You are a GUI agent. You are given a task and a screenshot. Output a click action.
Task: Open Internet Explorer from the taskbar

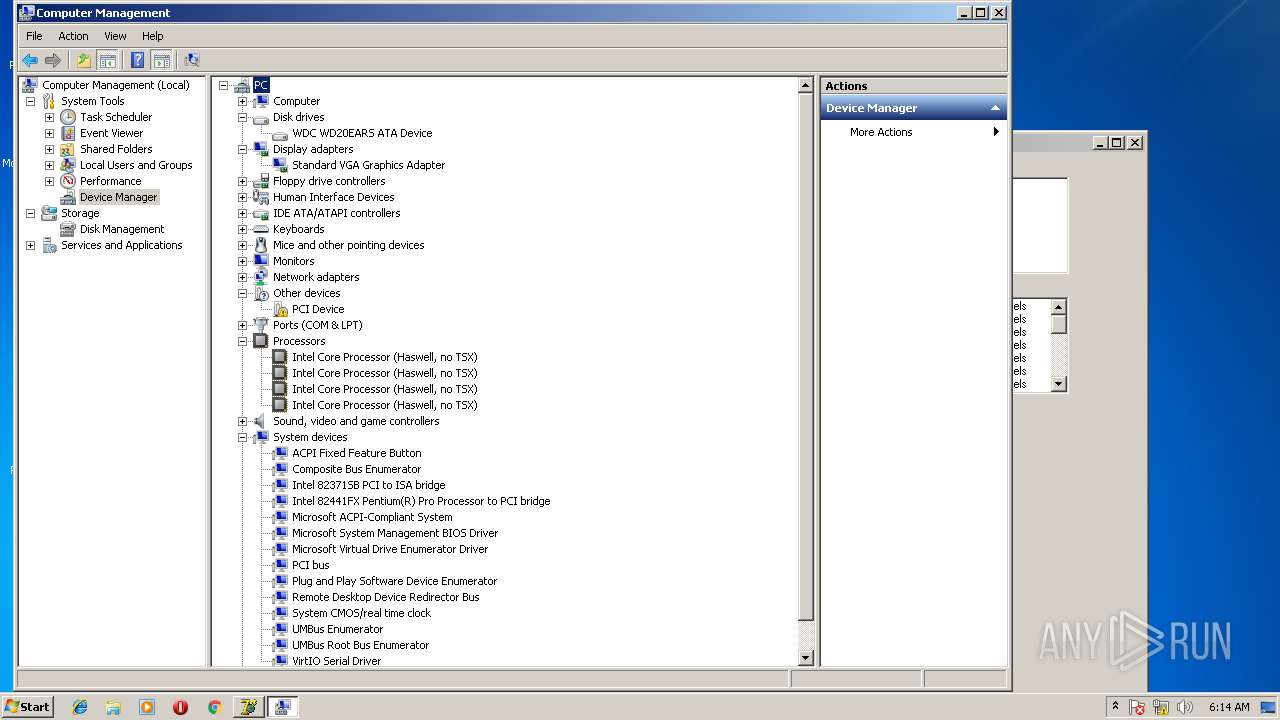80,707
